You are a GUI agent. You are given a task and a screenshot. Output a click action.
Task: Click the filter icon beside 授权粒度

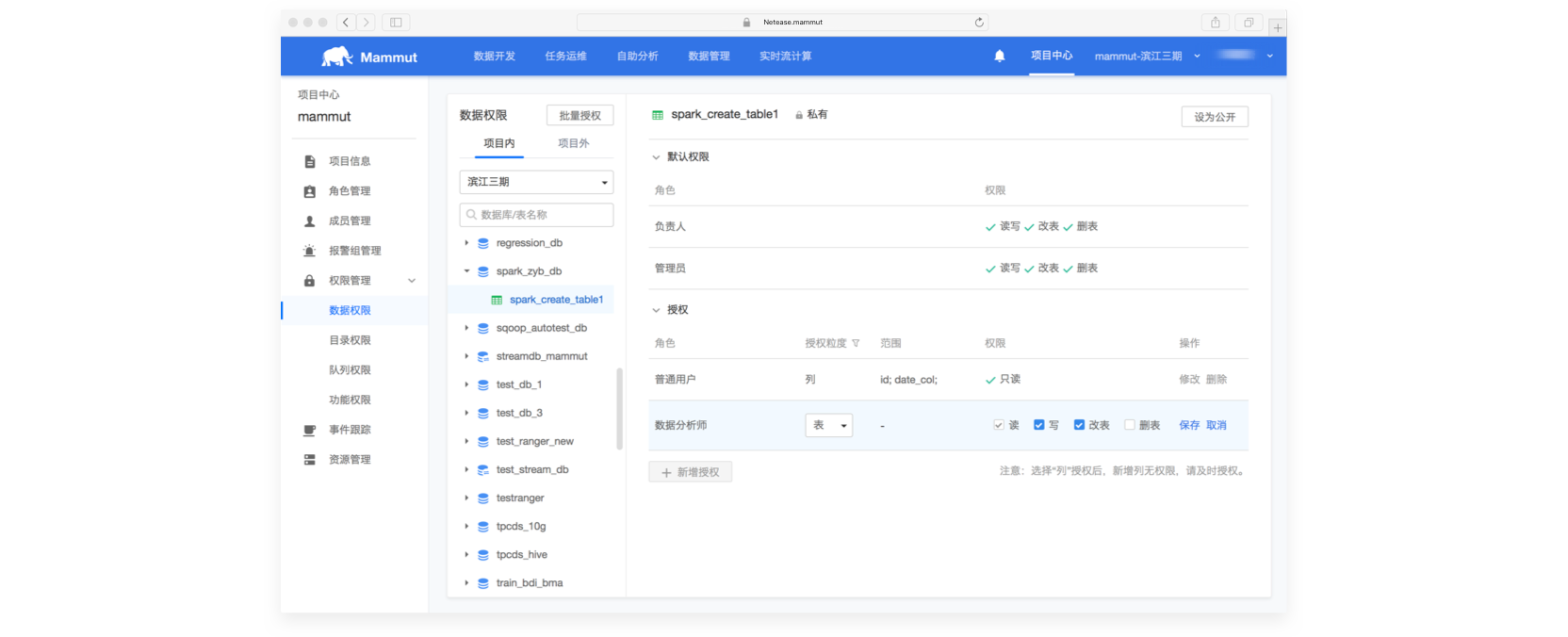point(856,343)
